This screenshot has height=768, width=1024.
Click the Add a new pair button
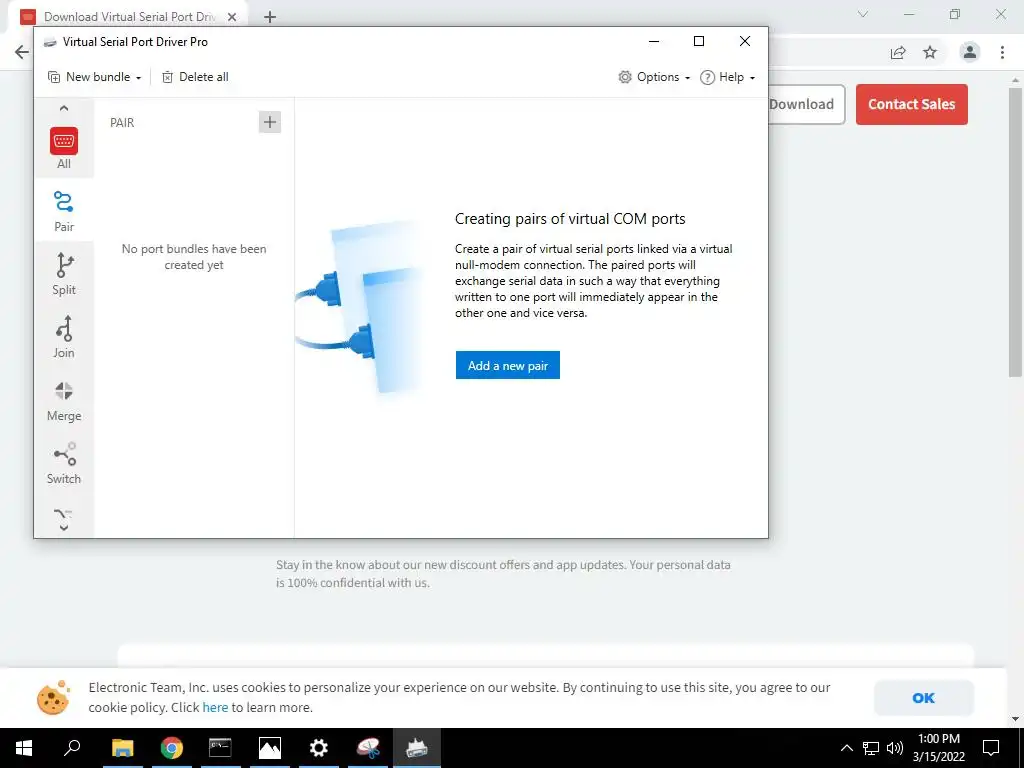tap(507, 365)
